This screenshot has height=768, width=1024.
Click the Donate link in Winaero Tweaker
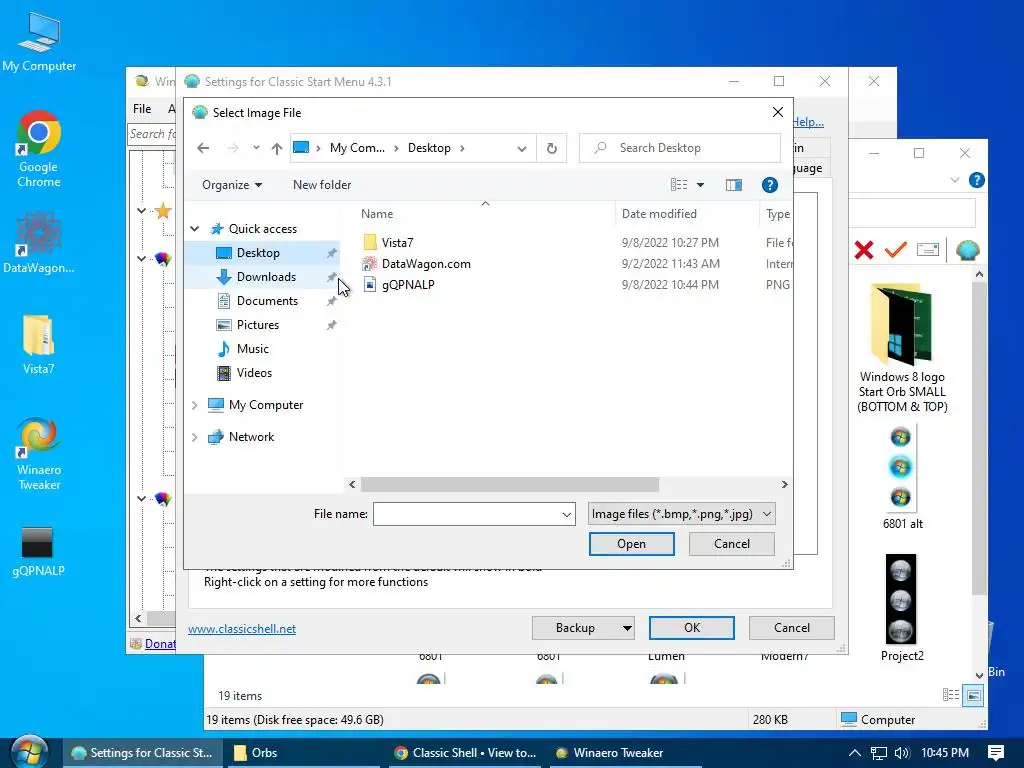160,644
